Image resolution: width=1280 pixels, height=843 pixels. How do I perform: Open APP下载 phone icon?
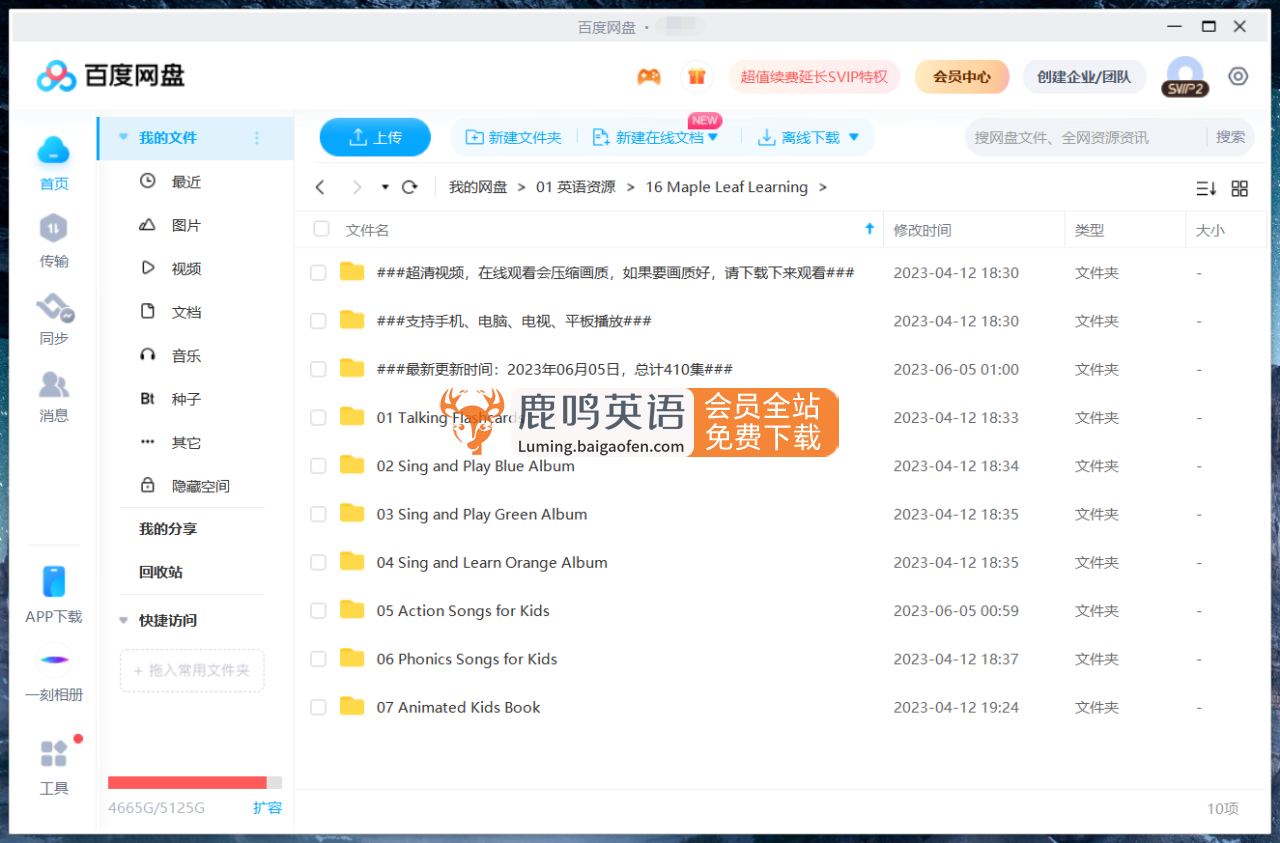[54, 582]
